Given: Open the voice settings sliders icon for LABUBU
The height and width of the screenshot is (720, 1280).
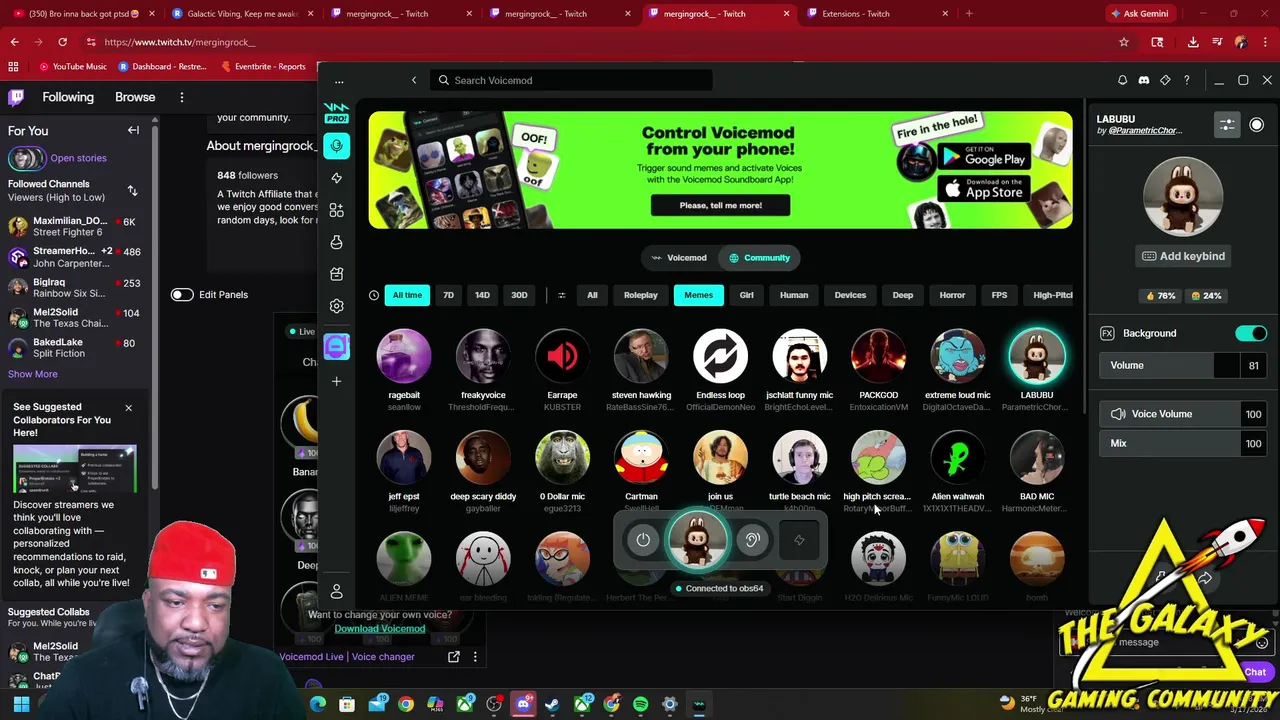Looking at the screenshot, I should (1227, 125).
